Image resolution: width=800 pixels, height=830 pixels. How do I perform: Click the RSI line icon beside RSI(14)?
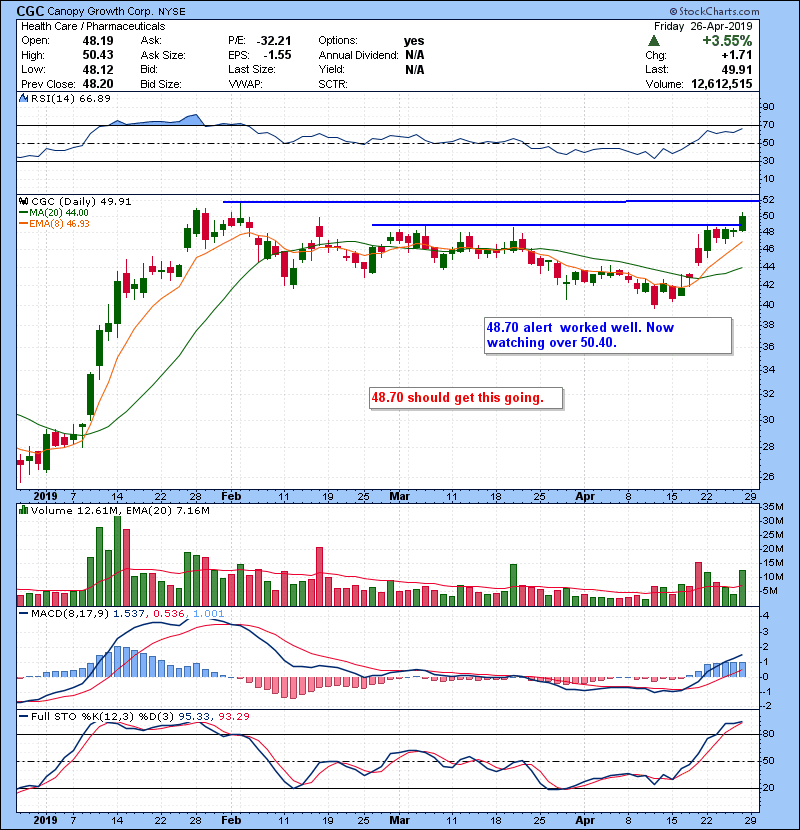tap(23, 98)
